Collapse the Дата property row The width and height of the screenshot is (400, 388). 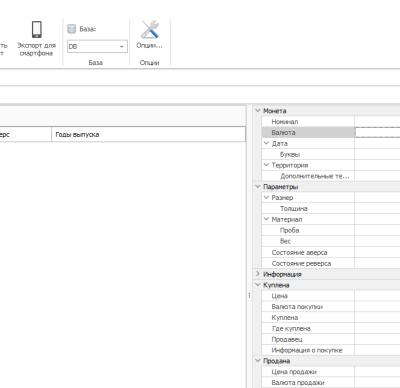pyautogui.click(x=266, y=143)
